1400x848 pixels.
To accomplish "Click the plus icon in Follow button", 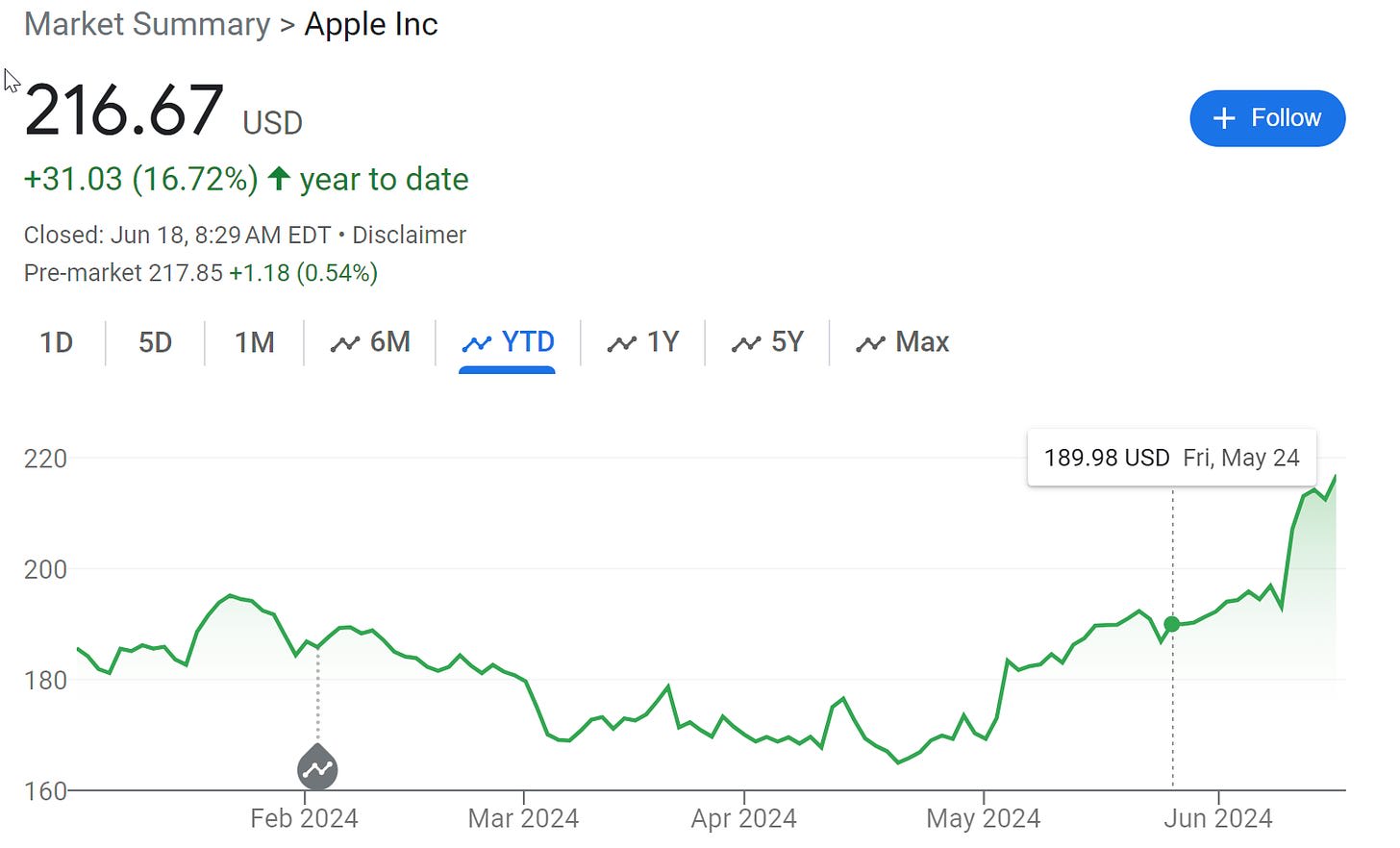I will [x=1224, y=118].
